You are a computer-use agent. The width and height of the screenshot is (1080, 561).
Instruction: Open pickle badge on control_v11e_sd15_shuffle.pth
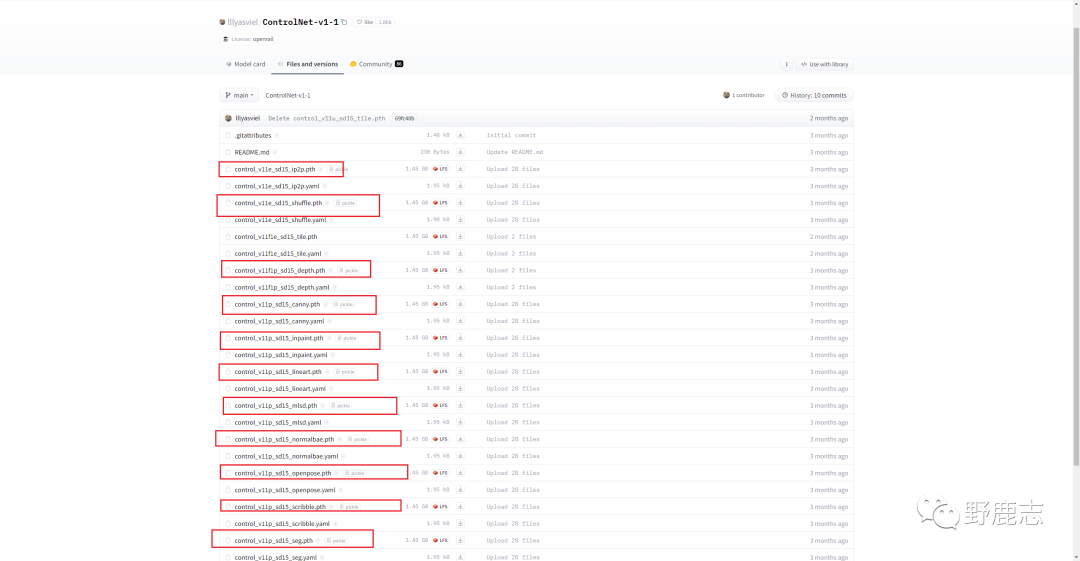[x=346, y=203]
